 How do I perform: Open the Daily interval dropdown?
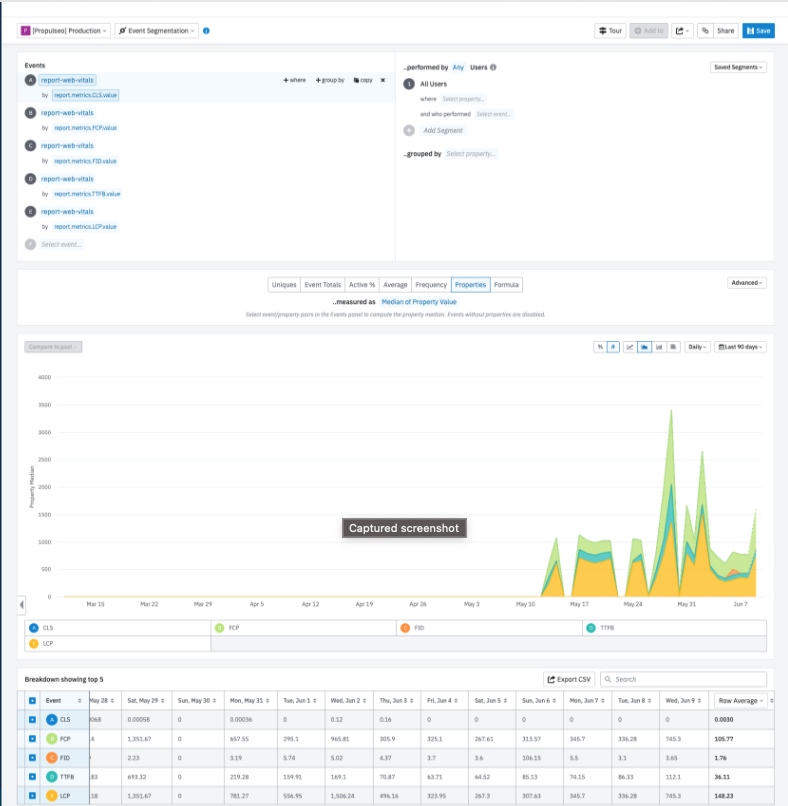click(x=697, y=347)
